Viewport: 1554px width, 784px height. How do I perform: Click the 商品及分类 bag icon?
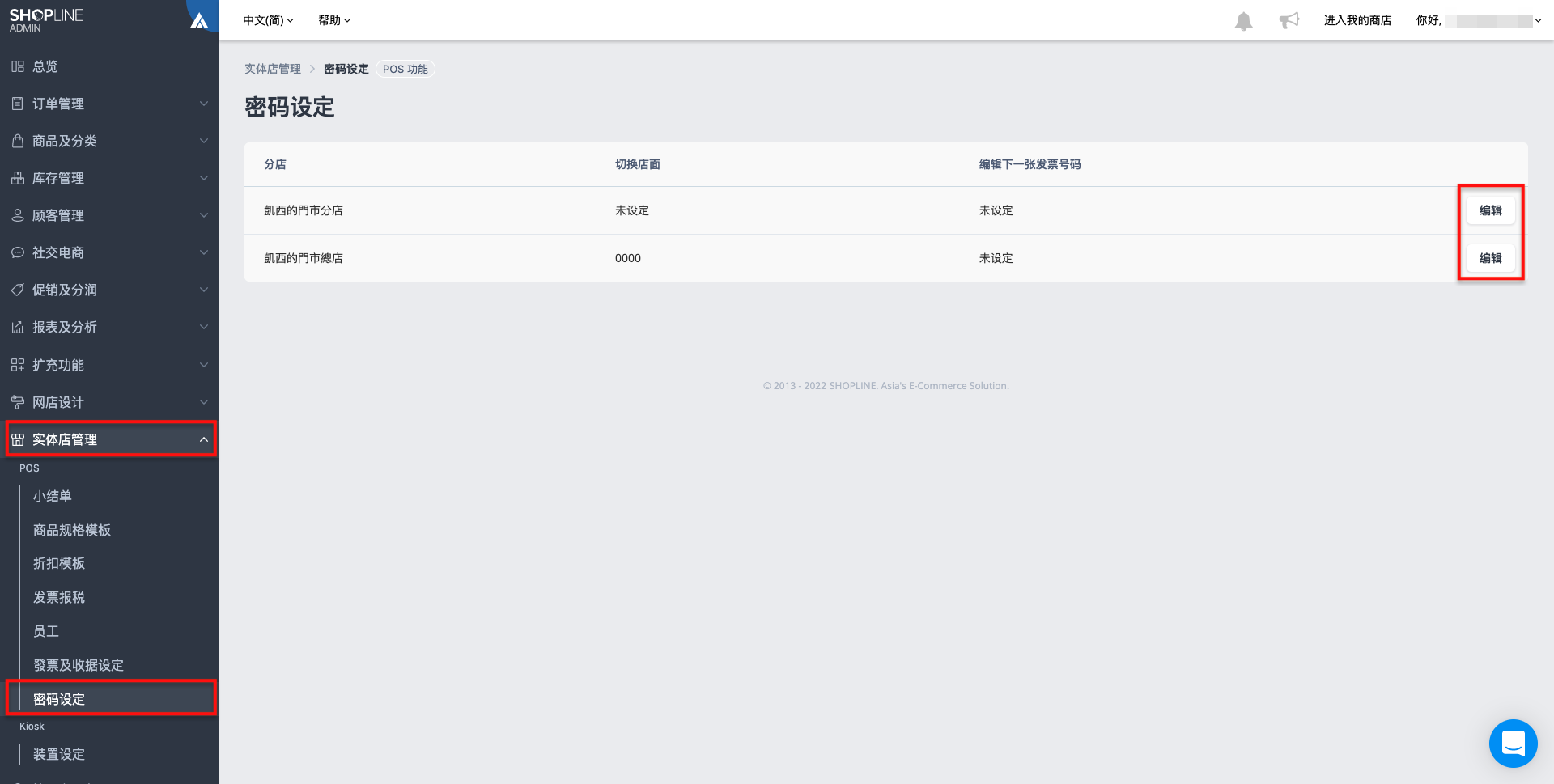[x=18, y=141]
